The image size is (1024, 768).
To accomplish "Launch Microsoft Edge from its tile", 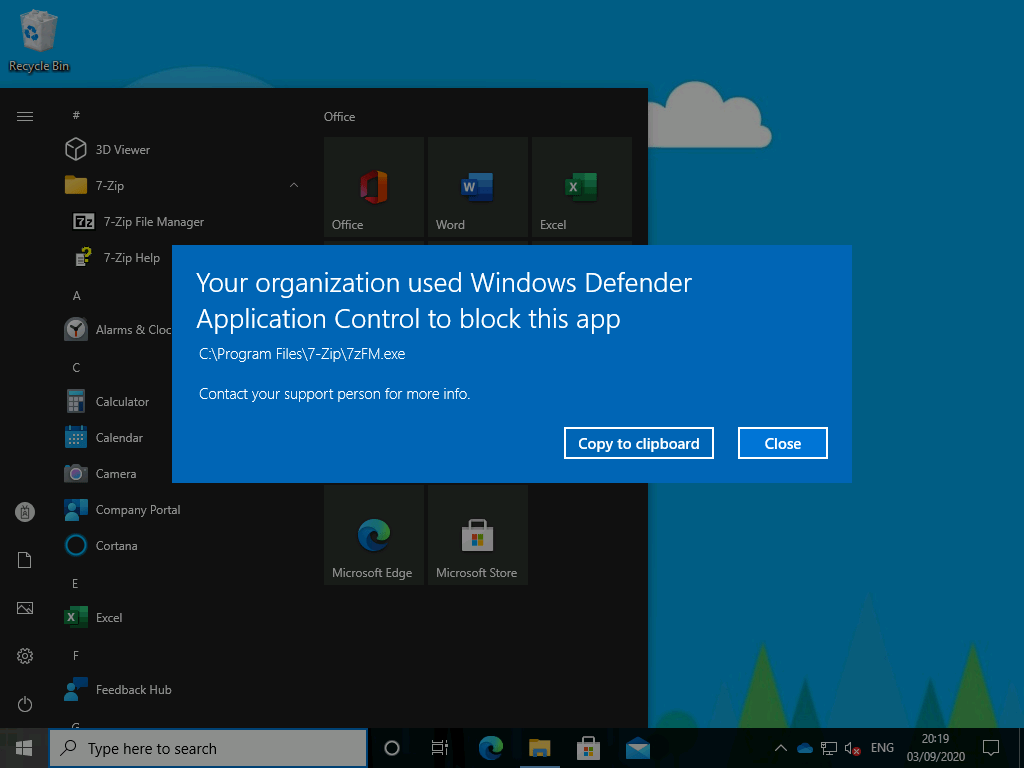I will click(x=374, y=533).
